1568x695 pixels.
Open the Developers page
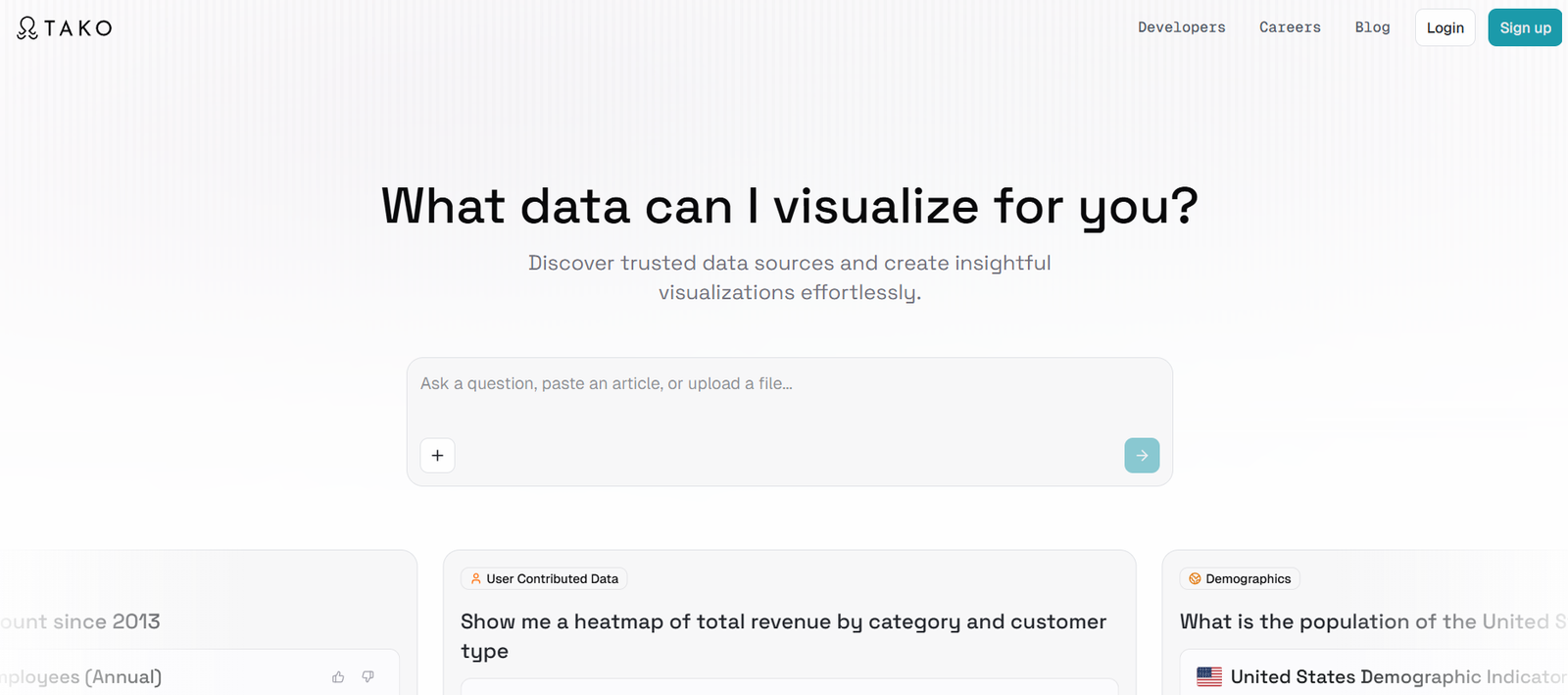click(x=1181, y=27)
